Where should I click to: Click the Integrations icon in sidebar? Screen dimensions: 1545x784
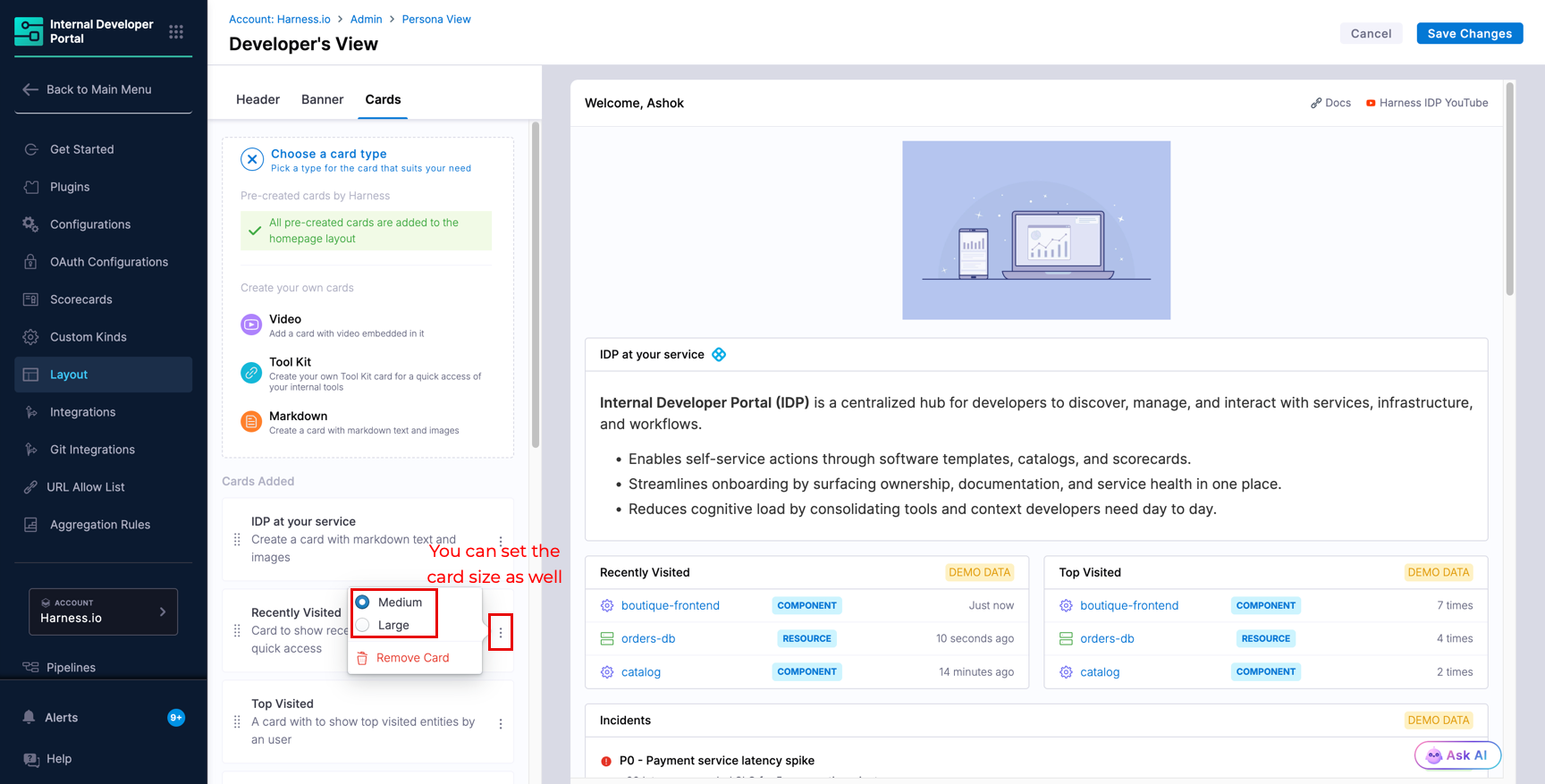(x=31, y=412)
